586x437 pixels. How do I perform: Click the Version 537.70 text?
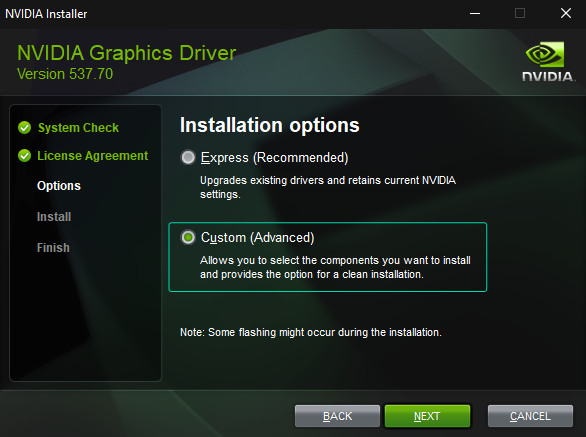(x=65, y=74)
